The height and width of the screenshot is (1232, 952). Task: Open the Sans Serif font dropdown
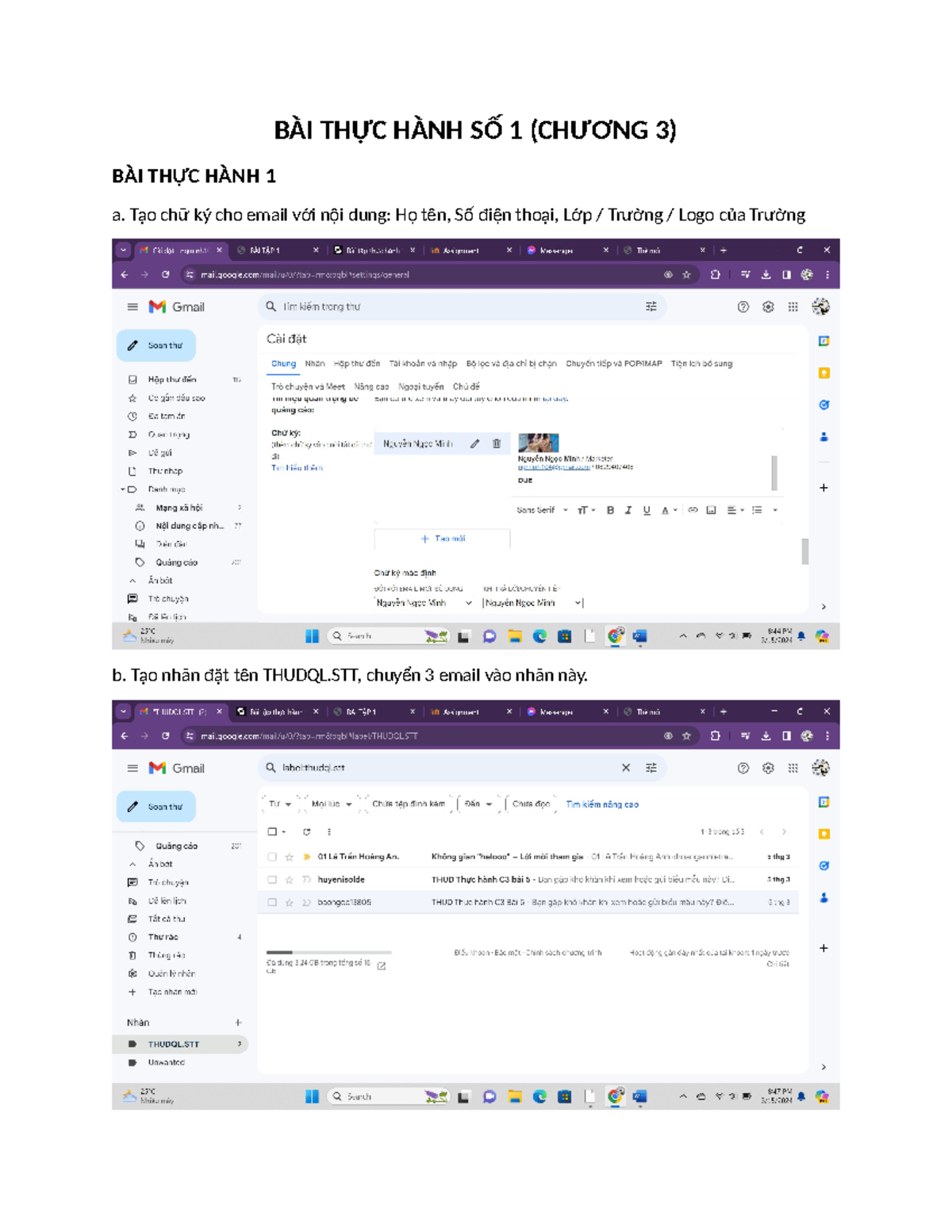[x=542, y=510]
